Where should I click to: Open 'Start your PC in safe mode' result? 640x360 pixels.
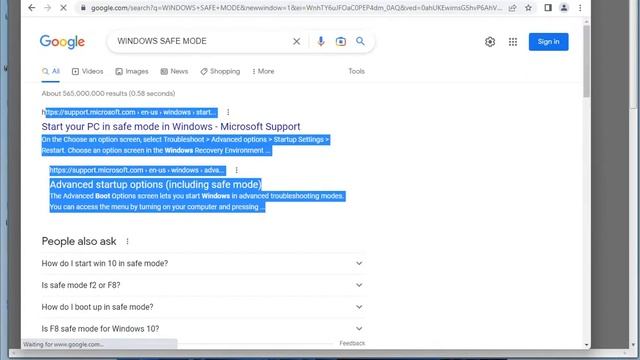[171, 127]
